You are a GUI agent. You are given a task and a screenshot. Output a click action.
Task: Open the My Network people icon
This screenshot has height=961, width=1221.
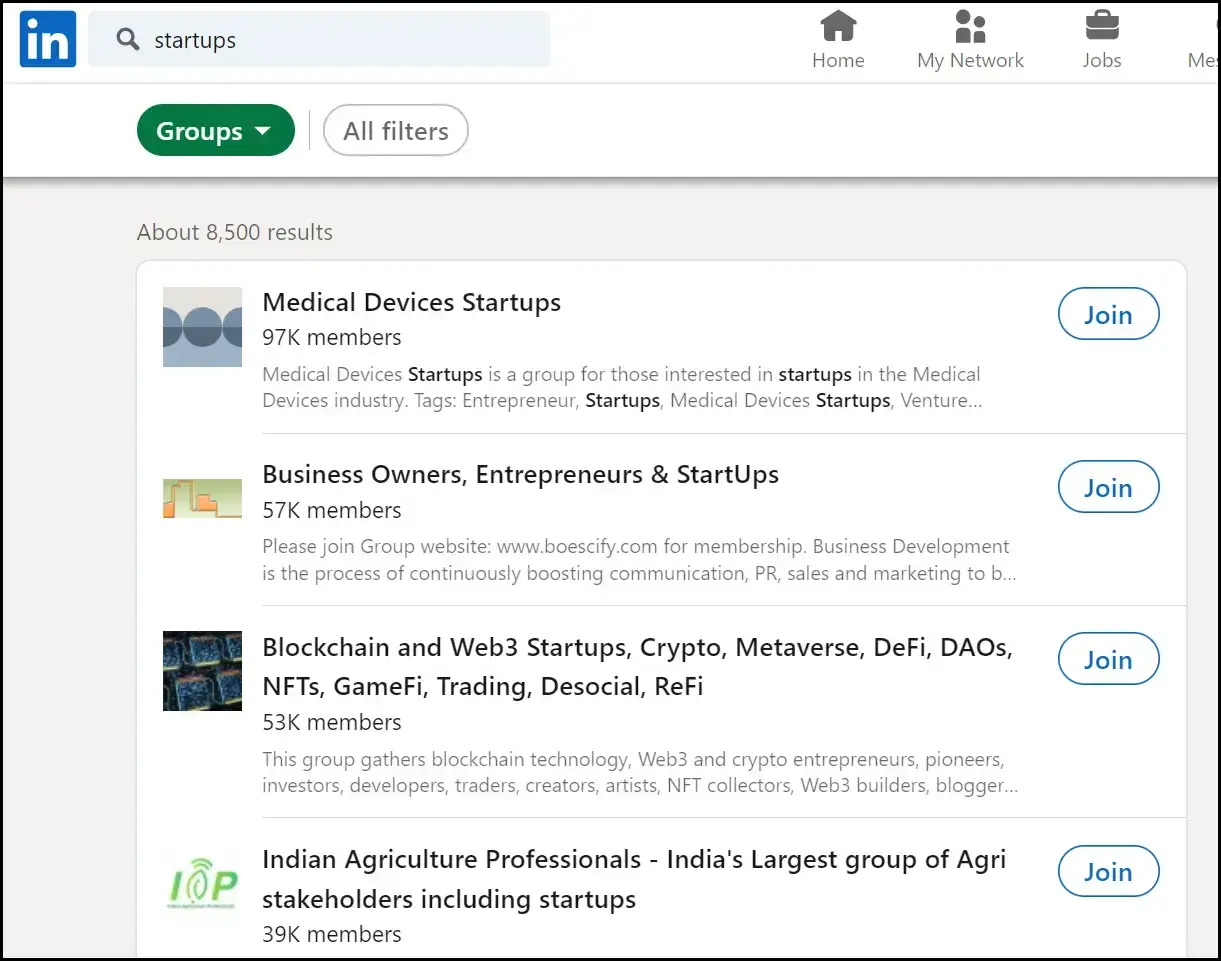tap(970, 25)
